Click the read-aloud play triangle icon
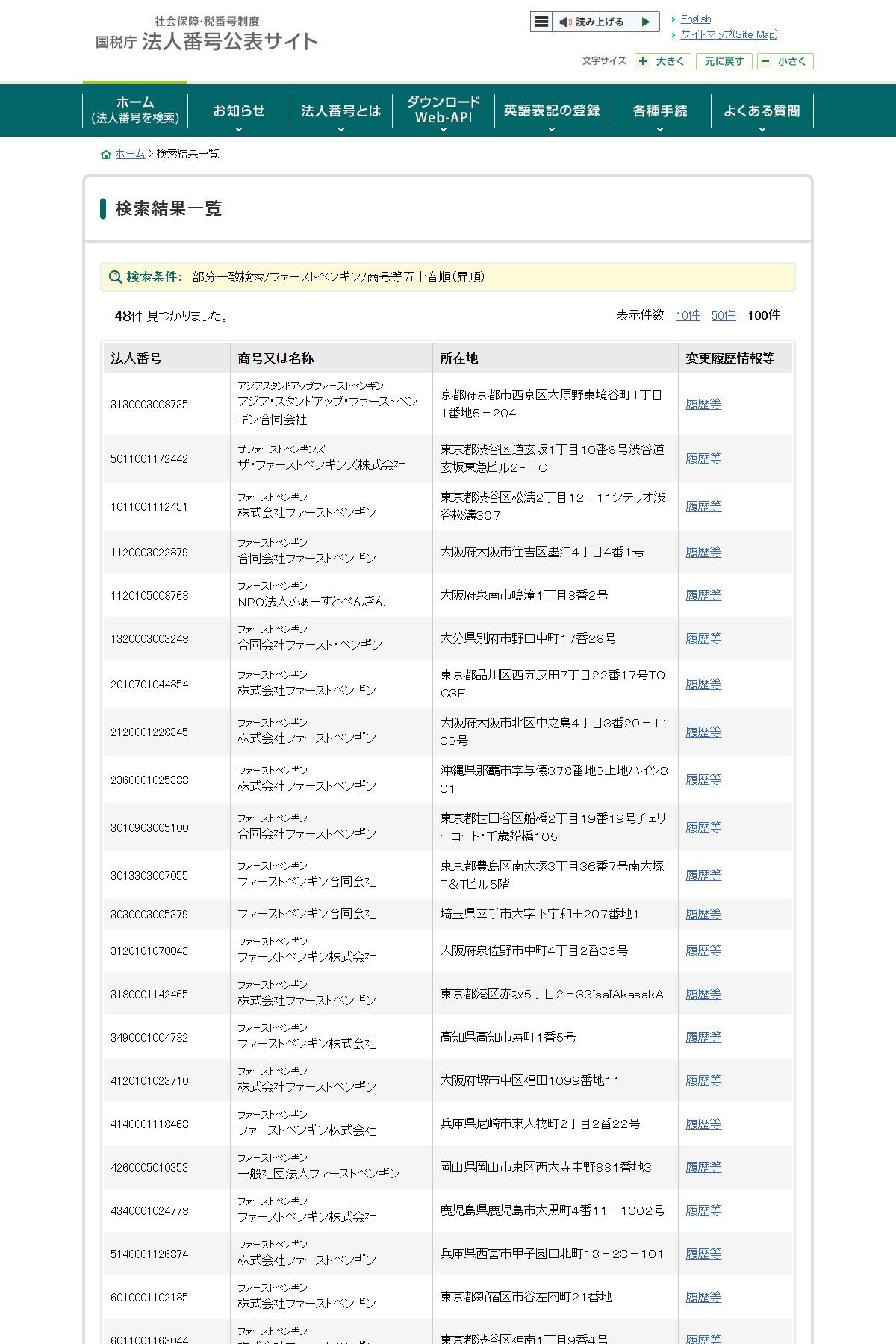Image resolution: width=896 pixels, height=1344 pixels. click(646, 22)
